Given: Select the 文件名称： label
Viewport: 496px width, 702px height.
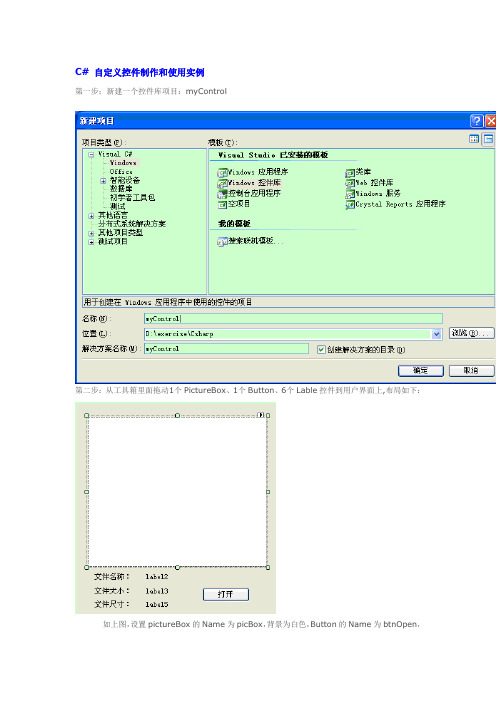Looking at the screenshot, I should (112, 577).
